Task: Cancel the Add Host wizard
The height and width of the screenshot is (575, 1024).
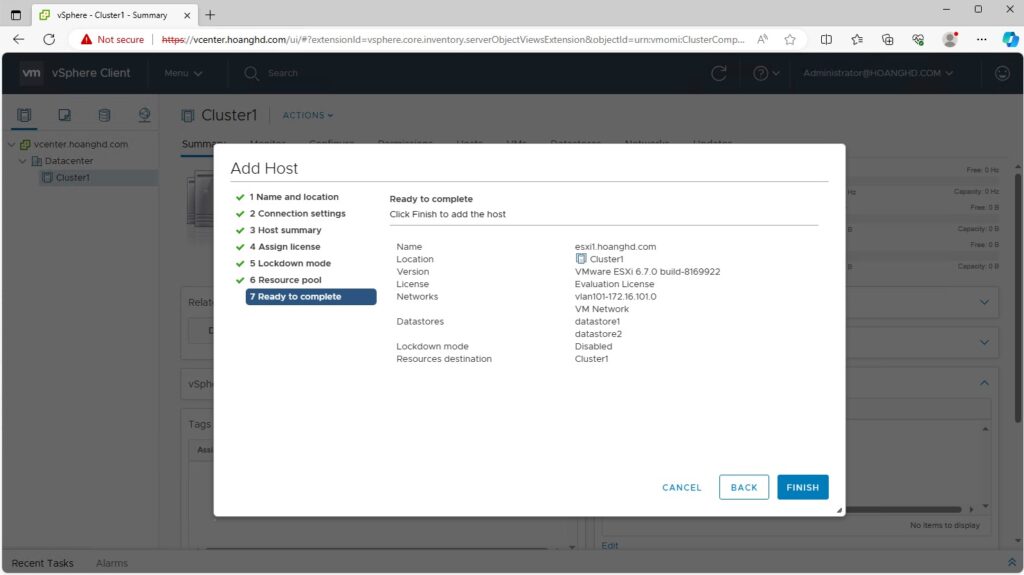Action: click(x=681, y=487)
